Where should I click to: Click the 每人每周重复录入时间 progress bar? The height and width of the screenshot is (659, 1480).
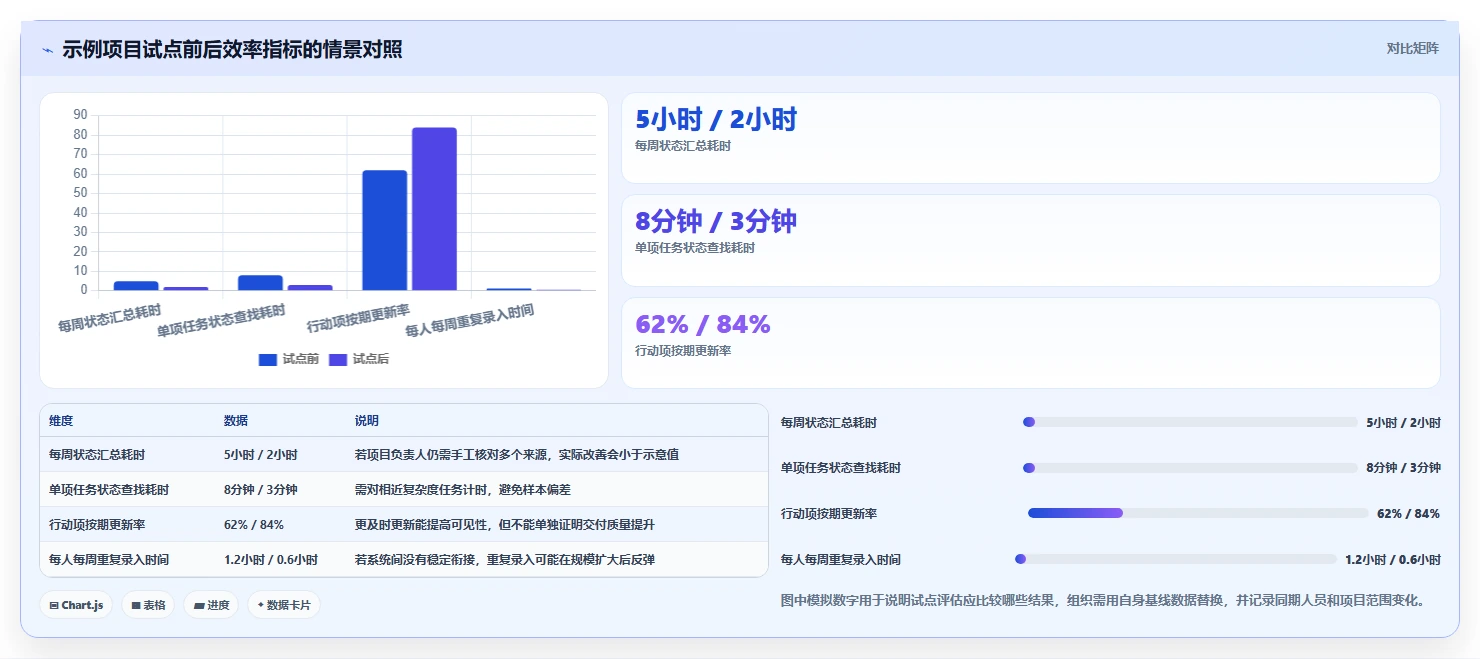tap(1175, 559)
